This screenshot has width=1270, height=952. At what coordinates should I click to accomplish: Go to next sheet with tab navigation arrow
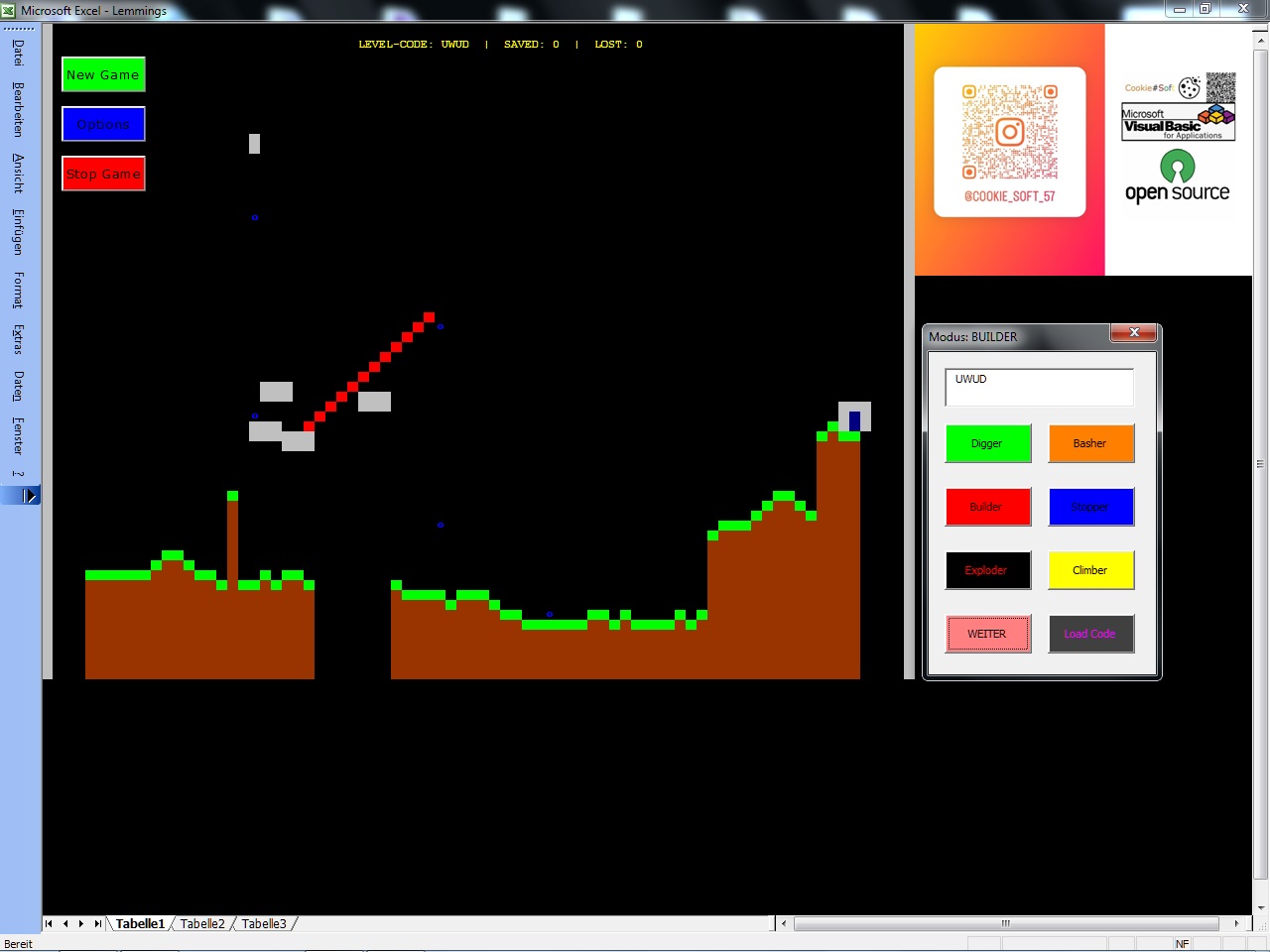point(81,923)
